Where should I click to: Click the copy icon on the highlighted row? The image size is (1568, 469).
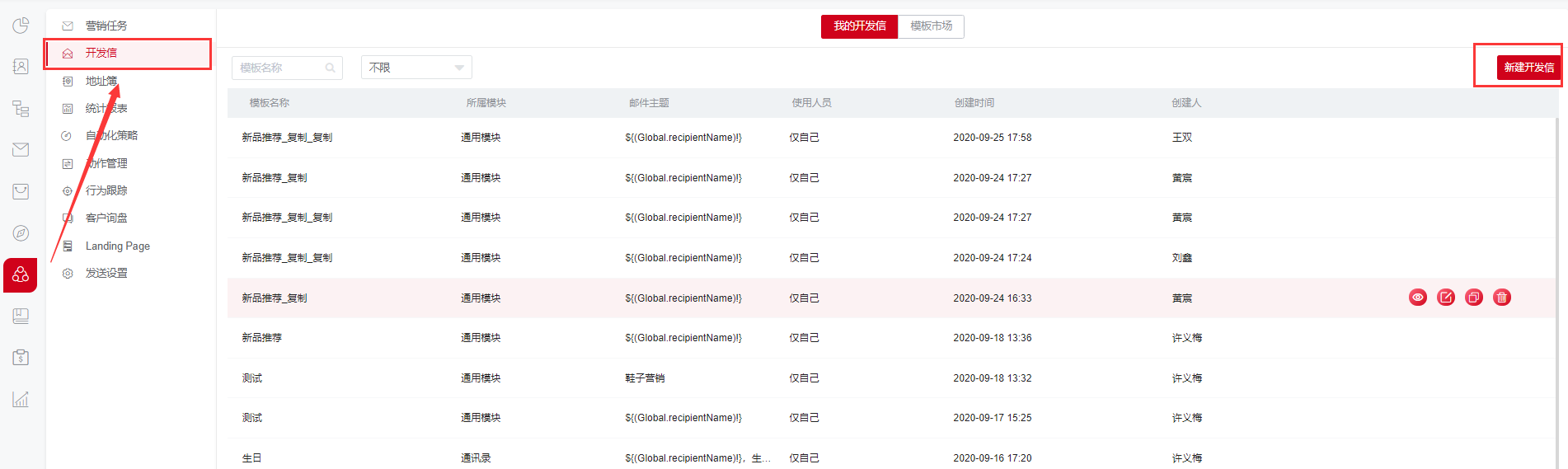pyautogui.click(x=1473, y=298)
